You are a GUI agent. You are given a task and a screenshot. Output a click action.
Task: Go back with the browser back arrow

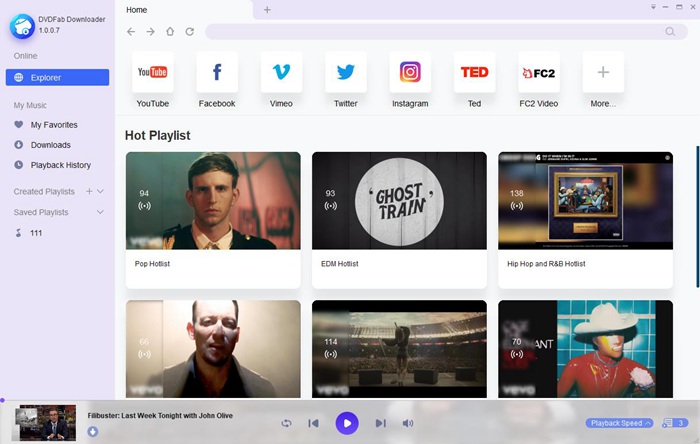pyautogui.click(x=131, y=32)
